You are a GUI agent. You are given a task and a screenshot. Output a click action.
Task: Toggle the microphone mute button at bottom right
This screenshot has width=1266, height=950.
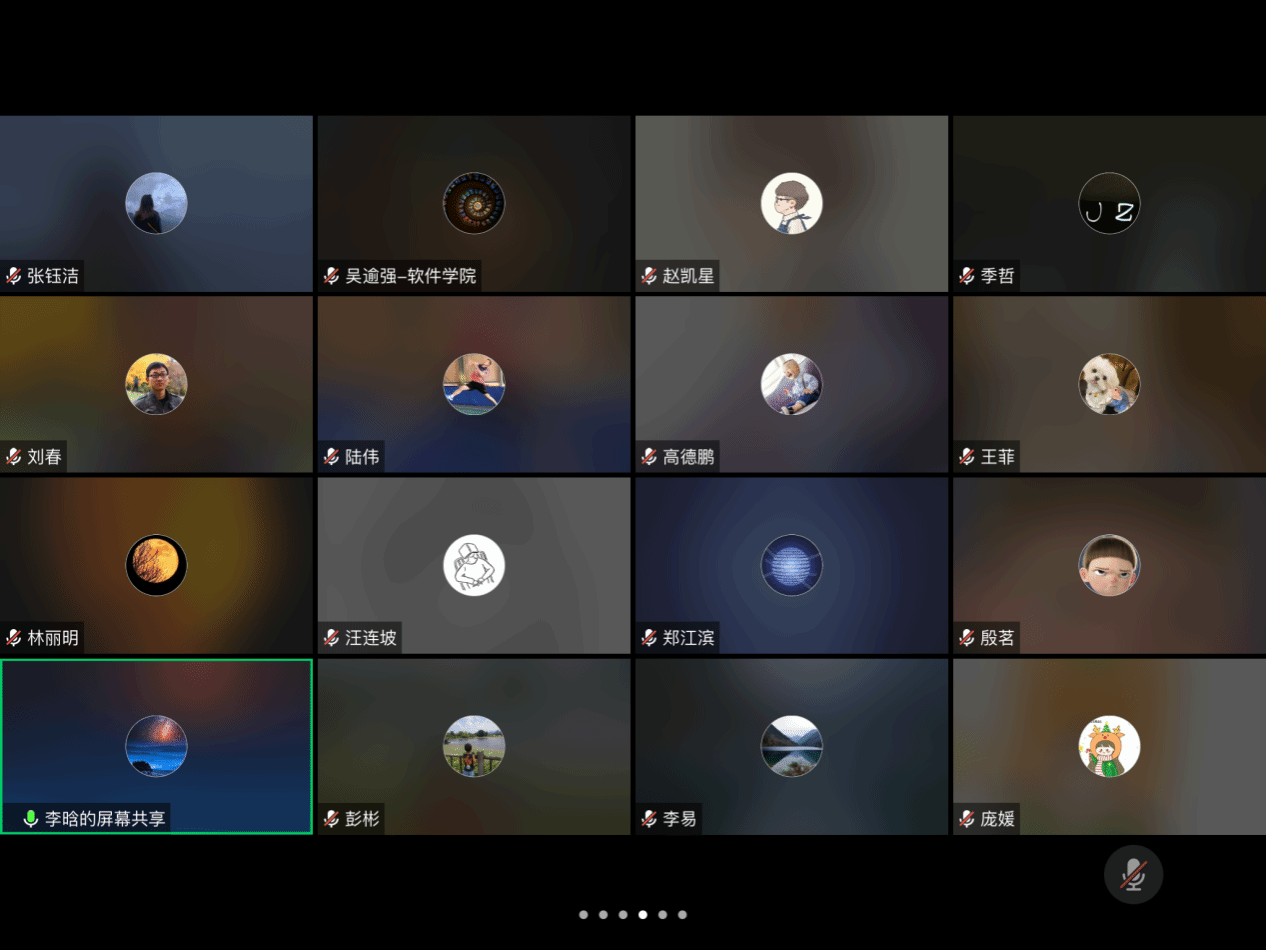[x=1133, y=875]
